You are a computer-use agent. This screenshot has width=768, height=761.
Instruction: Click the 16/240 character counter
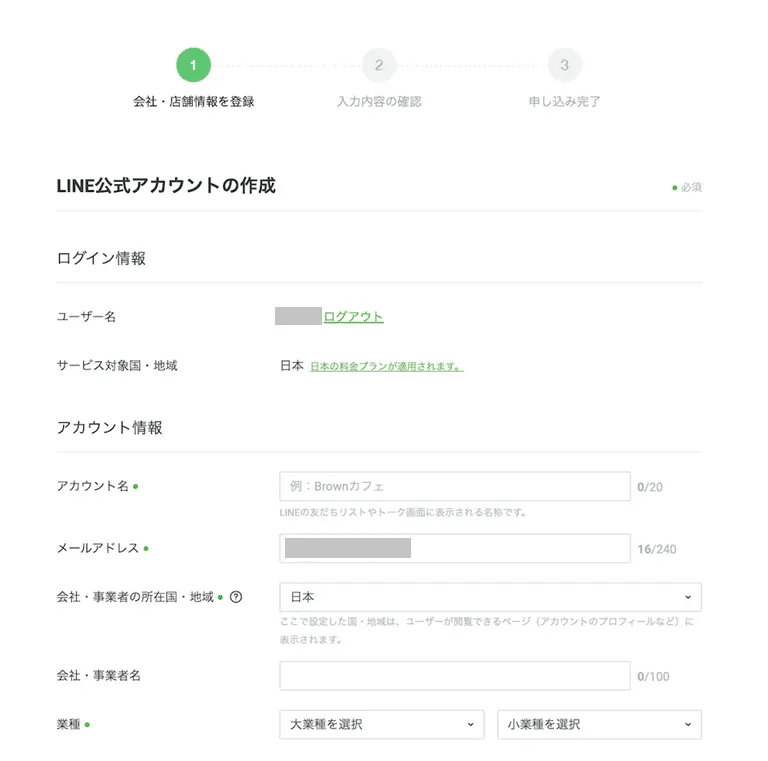(656, 549)
